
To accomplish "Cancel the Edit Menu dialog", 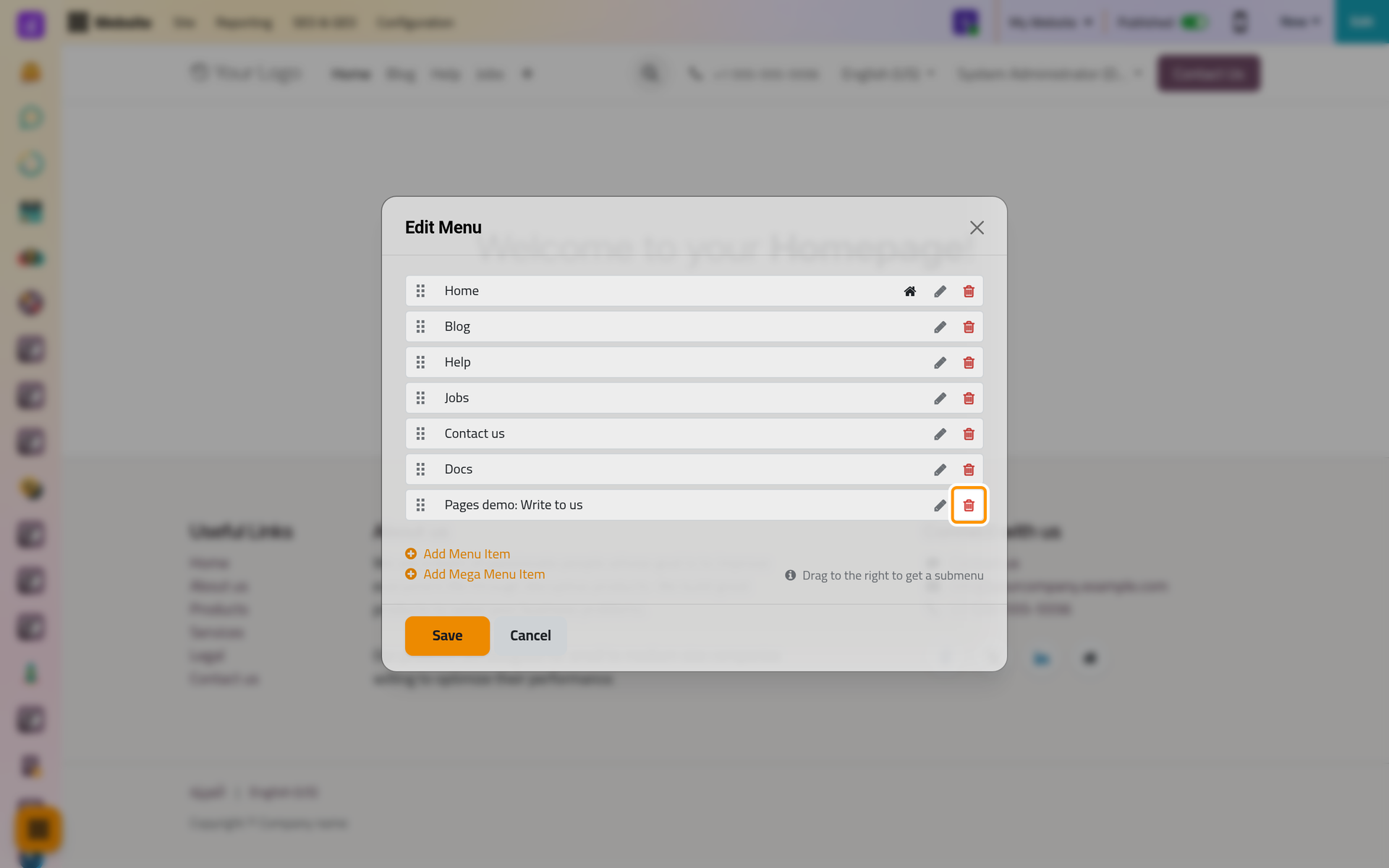I will coord(530,636).
